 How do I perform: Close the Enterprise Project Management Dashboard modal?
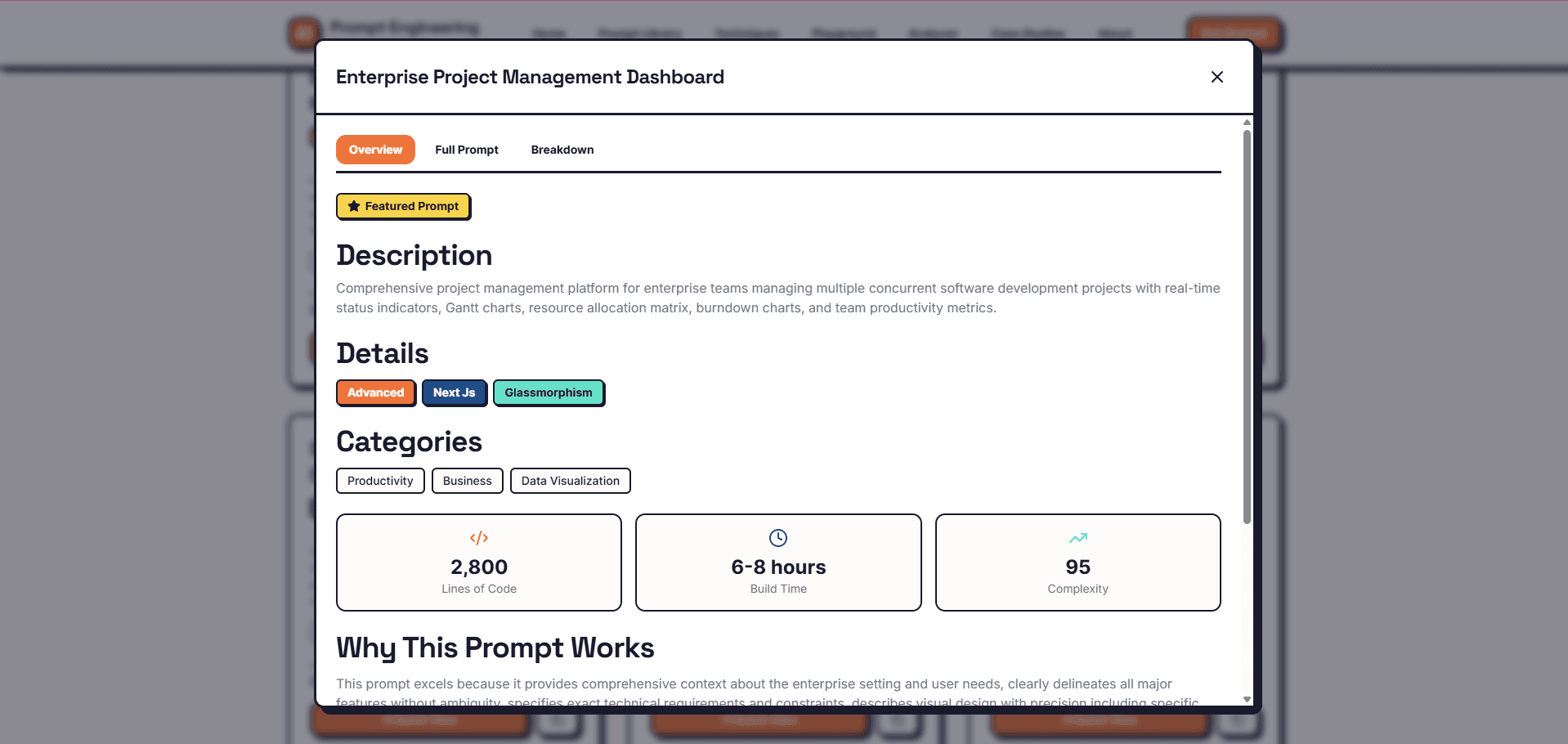(x=1217, y=76)
